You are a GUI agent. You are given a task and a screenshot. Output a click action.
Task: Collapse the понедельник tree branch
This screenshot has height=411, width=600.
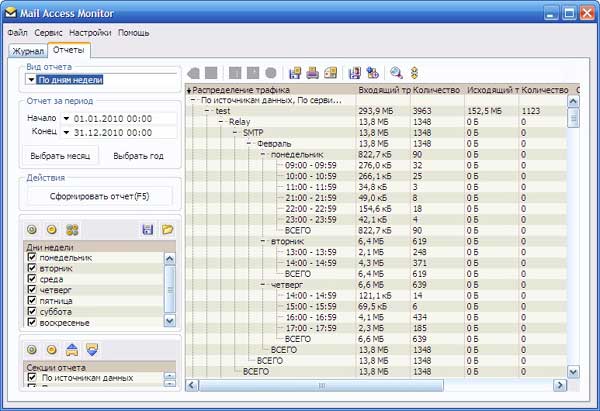(x=263, y=154)
